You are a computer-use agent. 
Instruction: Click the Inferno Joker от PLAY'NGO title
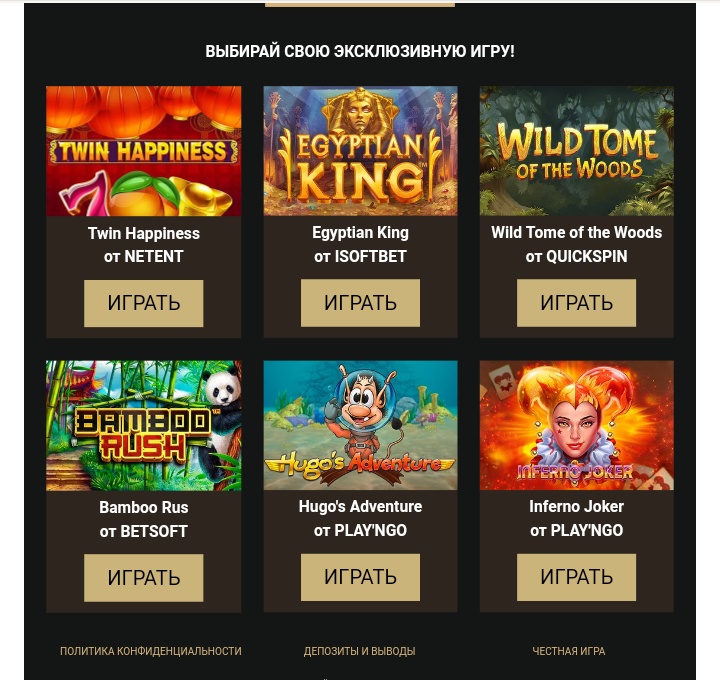pyautogui.click(x=577, y=518)
